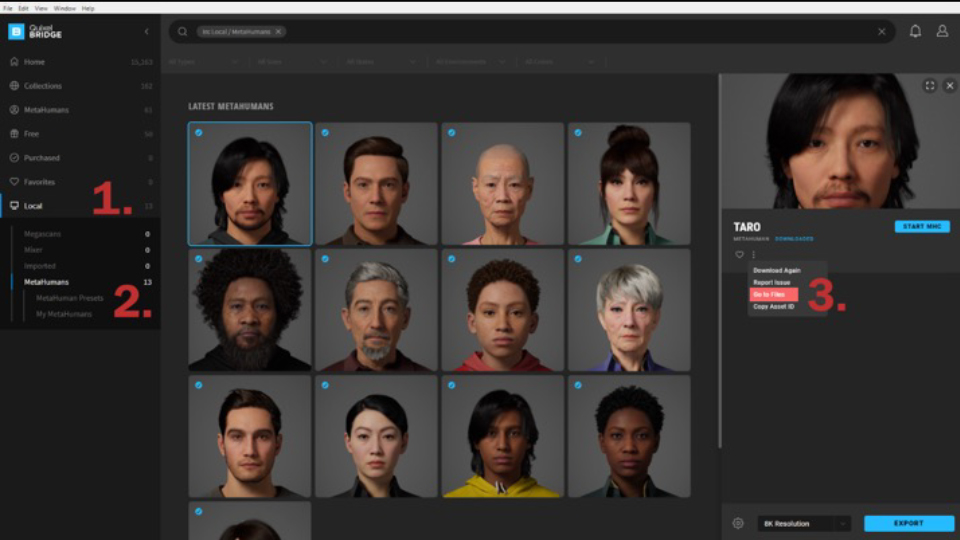Screen dimensions: 960x540
Task: Select the woman with hair bun thumbnail
Action: point(629,184)
